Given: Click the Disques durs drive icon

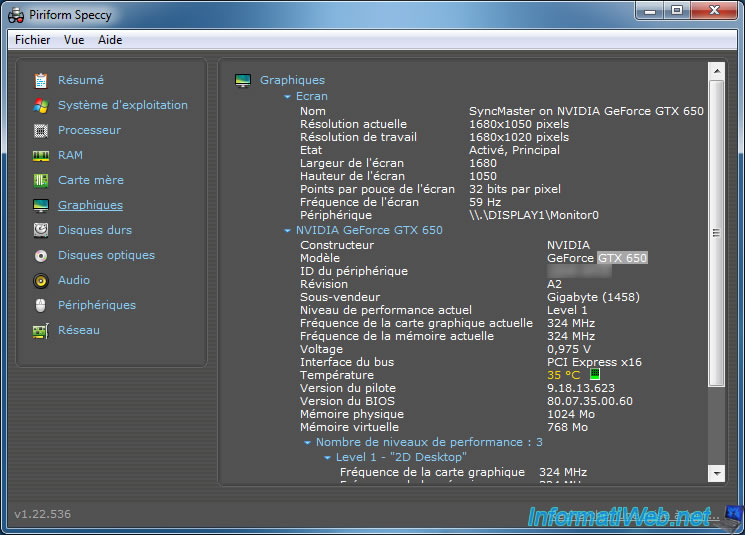Looking at the screenshot, I should [41, 230].
